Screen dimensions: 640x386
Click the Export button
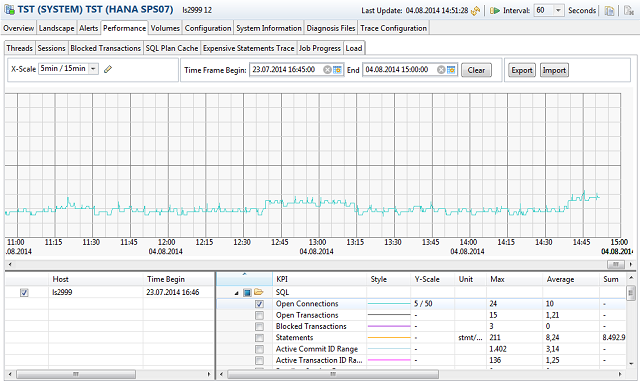(522, 70)
